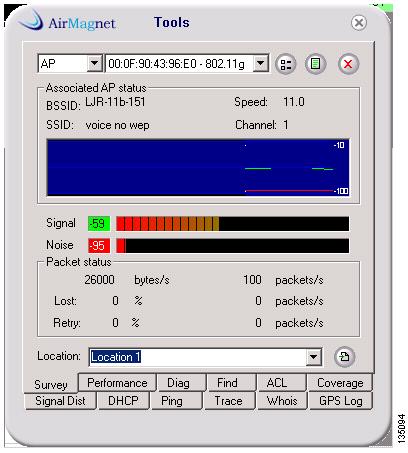The height and width of the screenshot is (453, 408).
Task: Close the Tools window
Action: click(359, 23)
